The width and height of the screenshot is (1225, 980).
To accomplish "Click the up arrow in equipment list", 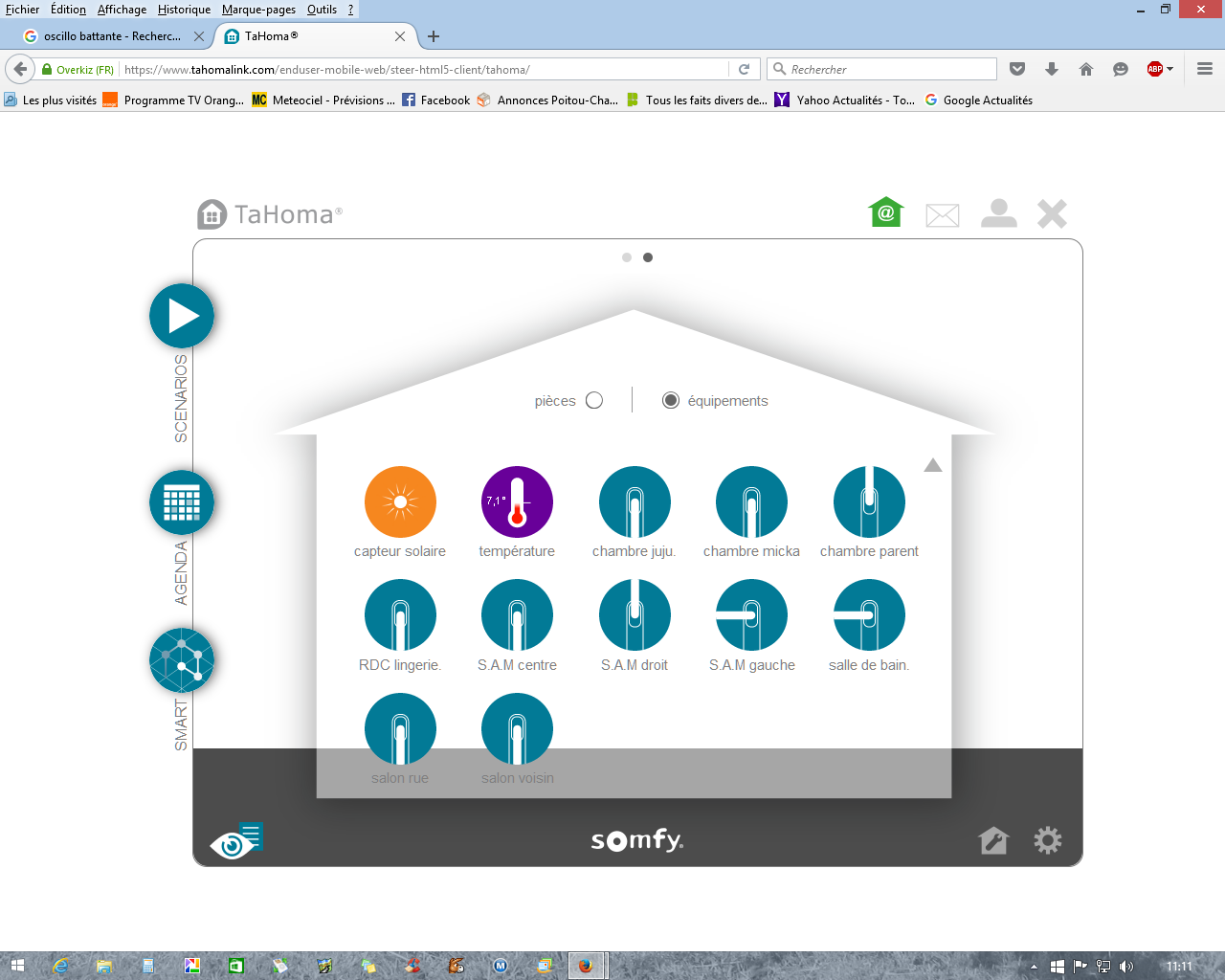I will tap(933, 465).
